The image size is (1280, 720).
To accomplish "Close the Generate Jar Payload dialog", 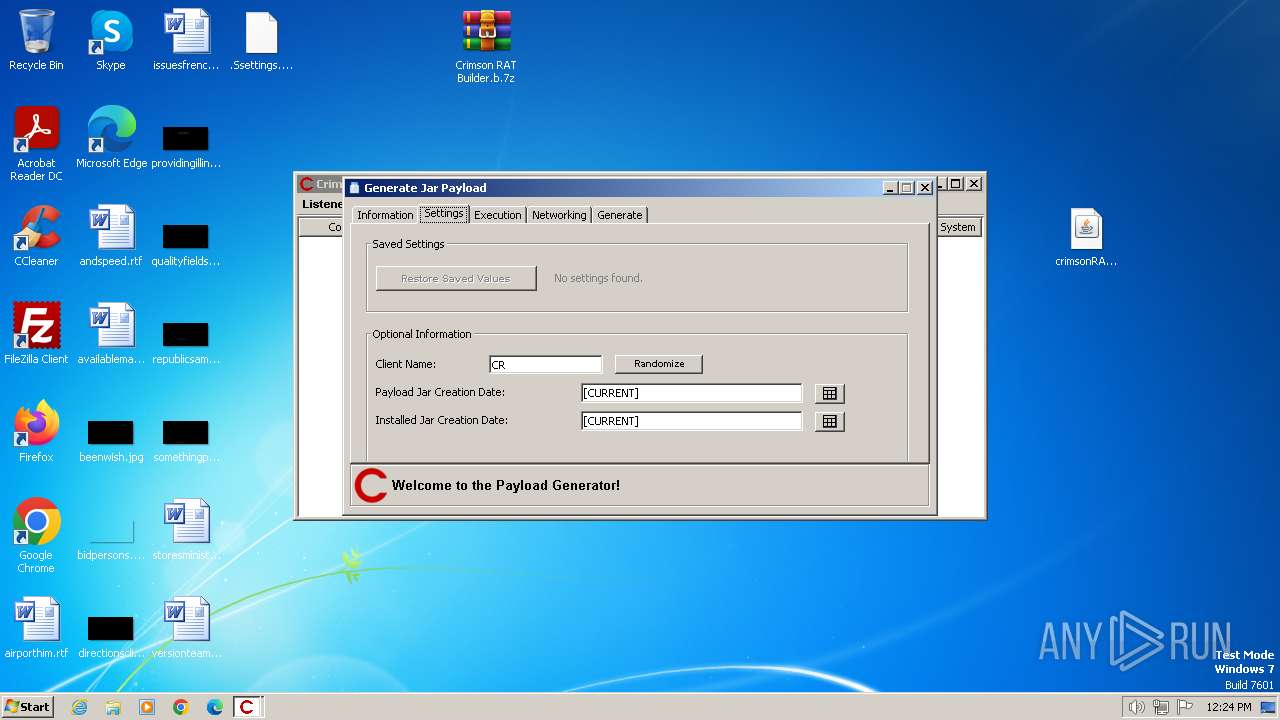I will (x=925, y=187).
